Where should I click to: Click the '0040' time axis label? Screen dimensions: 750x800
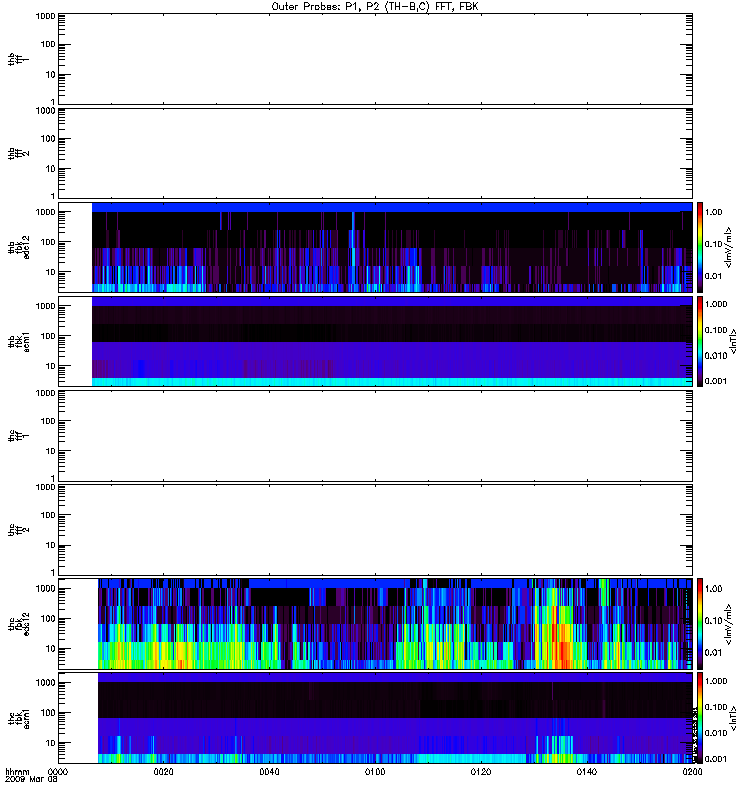click(269, 771)
